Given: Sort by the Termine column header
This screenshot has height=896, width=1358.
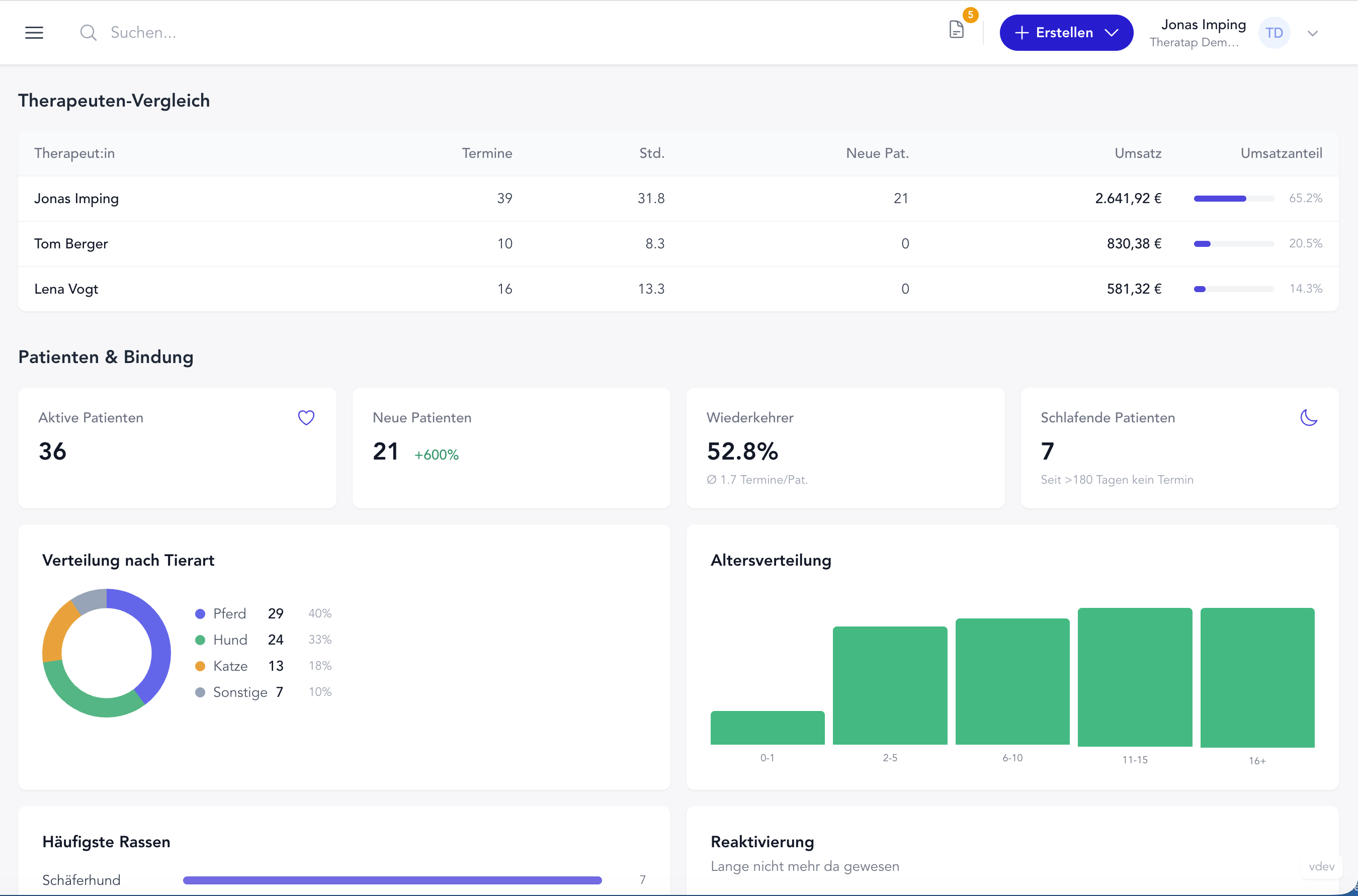Looking at the screenshot, I should [x=487, y=153].
